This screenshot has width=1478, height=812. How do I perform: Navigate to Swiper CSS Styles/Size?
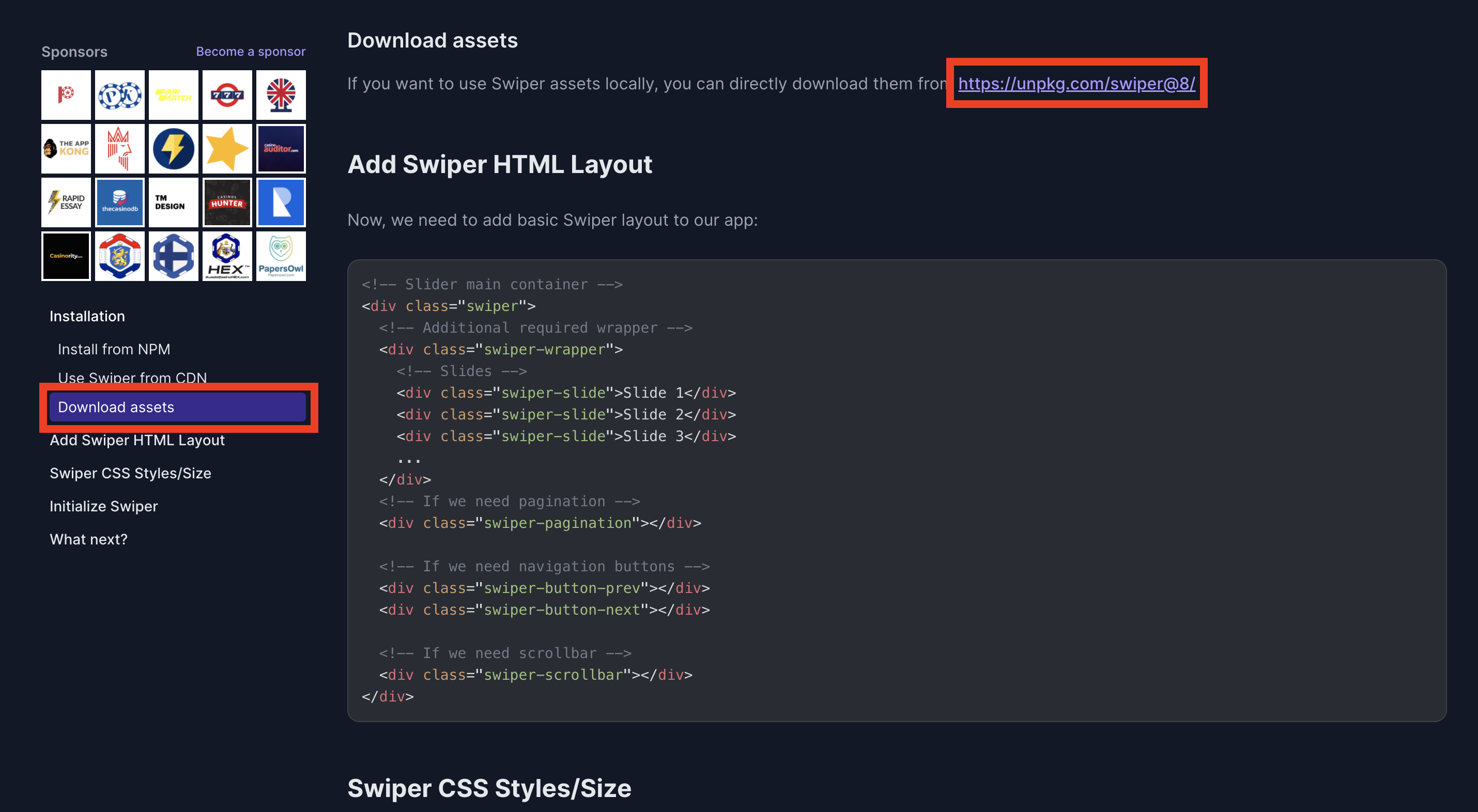[x=130, y=473]
